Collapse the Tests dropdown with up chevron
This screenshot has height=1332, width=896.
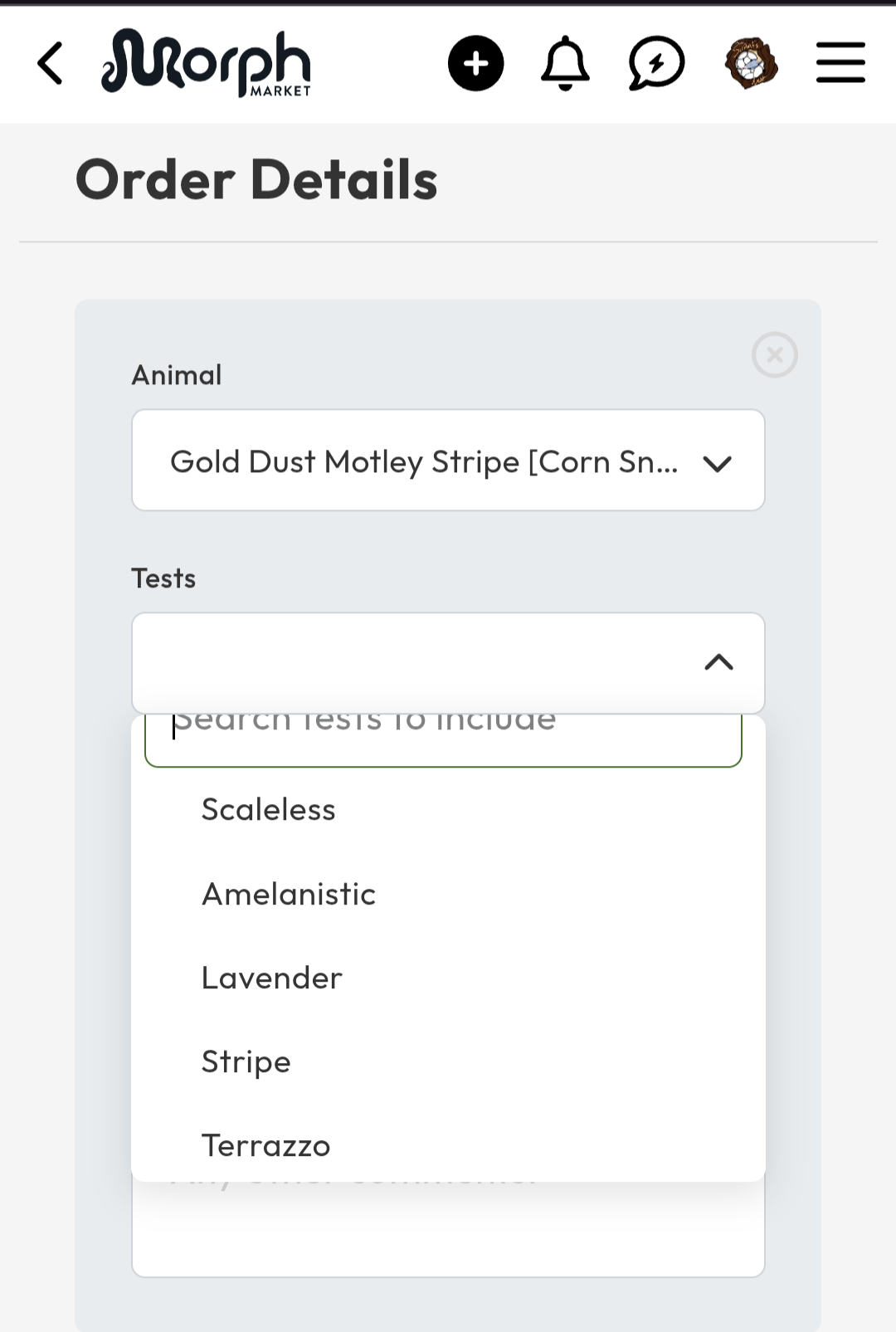pyautogui.click(x=718, y=662)
